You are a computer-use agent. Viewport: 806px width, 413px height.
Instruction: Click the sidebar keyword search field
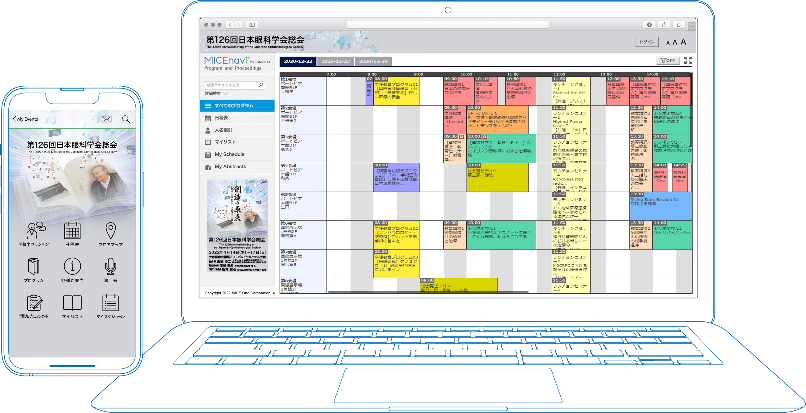pyautogui.click(x=230, y=85)
